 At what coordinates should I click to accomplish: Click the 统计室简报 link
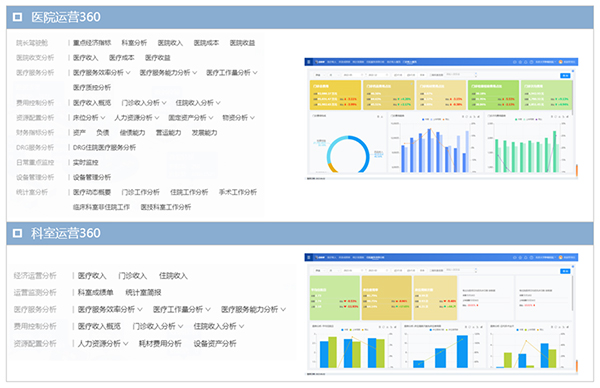[143, 292]
